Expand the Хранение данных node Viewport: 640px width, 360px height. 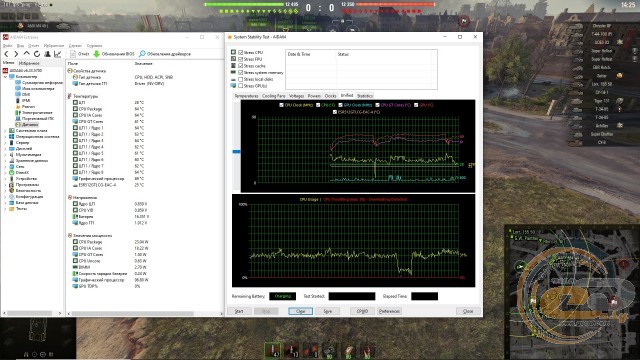click(5, 160)
